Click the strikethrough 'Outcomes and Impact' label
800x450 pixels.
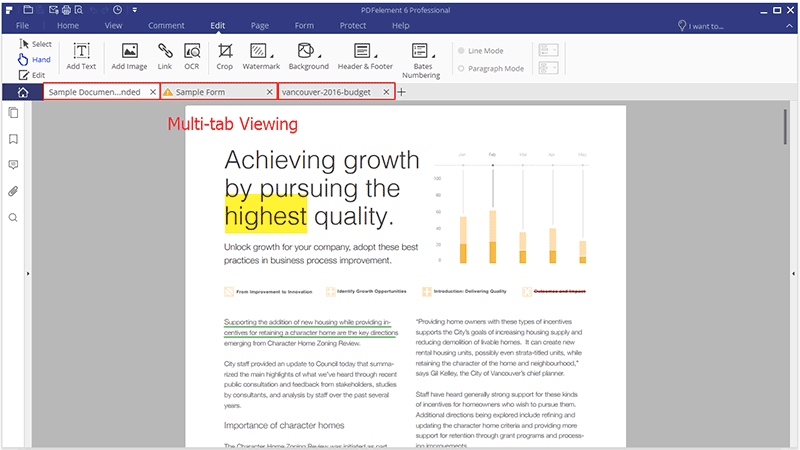(x=560, y=291)
